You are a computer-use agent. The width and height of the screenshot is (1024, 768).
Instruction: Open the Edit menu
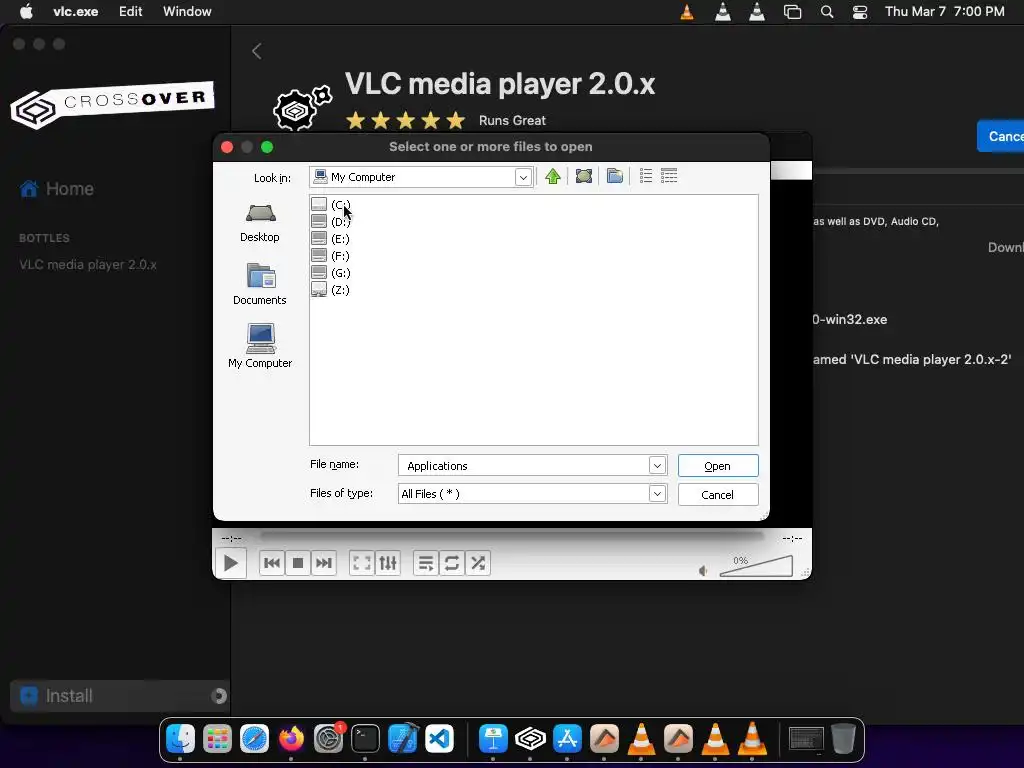pos(131,11)
